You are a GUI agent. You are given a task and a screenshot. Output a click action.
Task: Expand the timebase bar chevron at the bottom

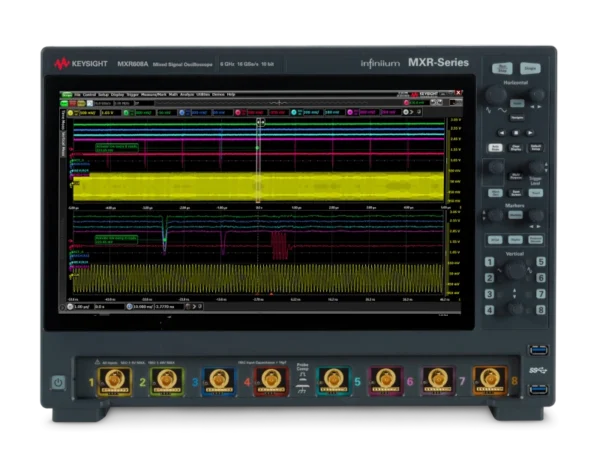point(194,307)
